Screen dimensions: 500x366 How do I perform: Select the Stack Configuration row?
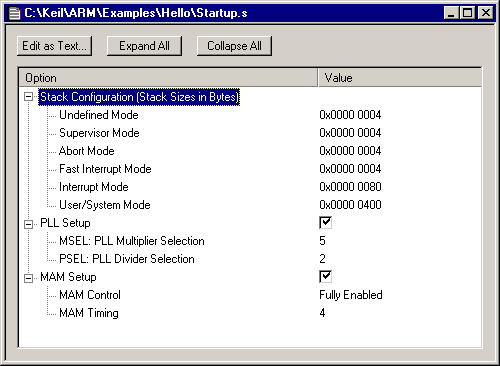pos(139,97)
